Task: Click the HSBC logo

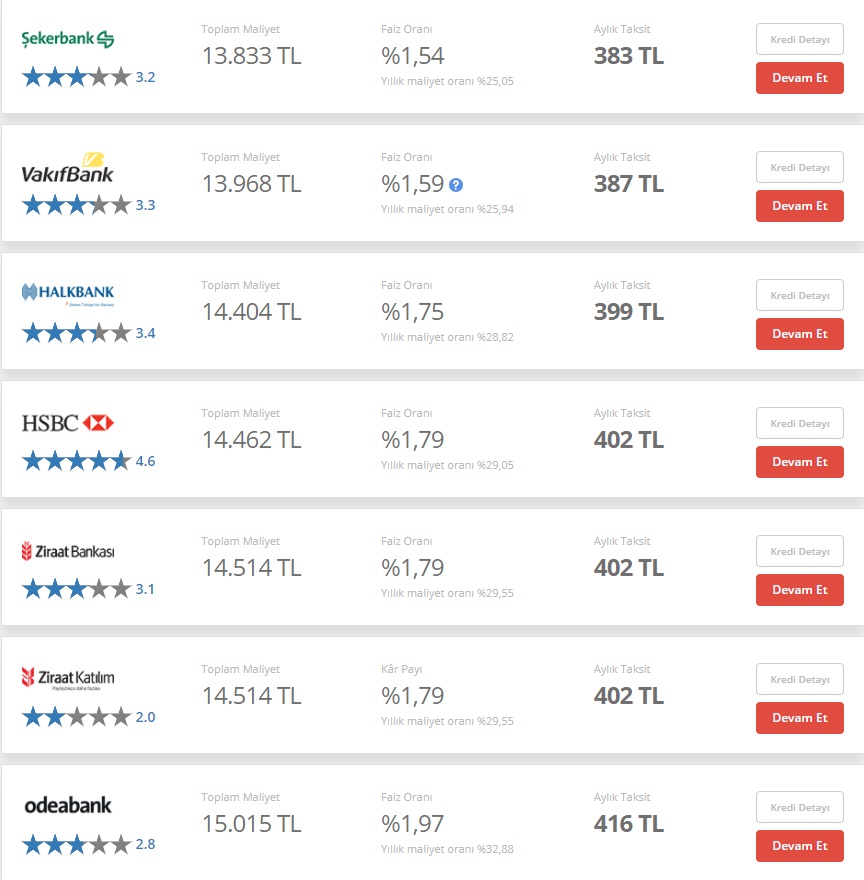Action: [68, 423]
